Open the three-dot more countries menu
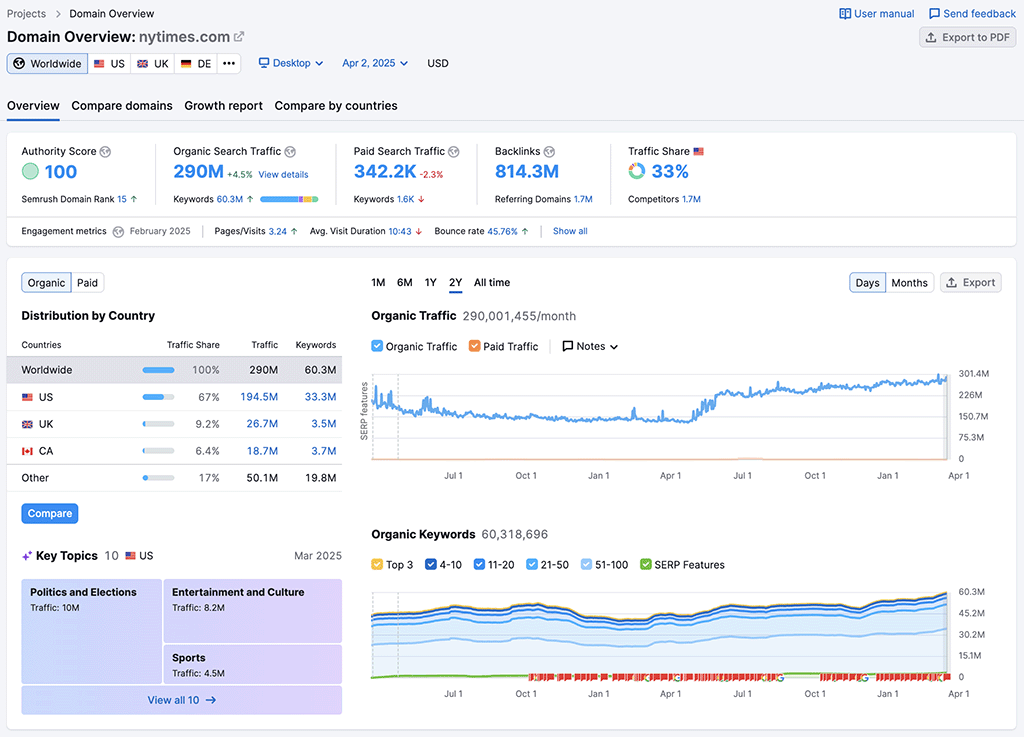The image size is (1024, 737). coord(229,63)
